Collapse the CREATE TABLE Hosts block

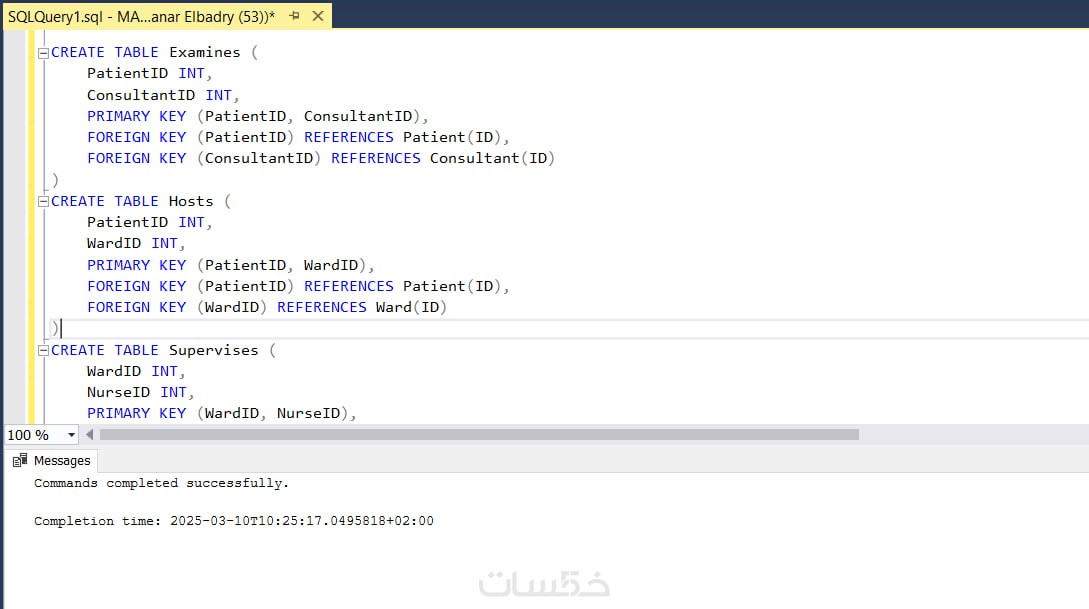[x=43, y=201]
